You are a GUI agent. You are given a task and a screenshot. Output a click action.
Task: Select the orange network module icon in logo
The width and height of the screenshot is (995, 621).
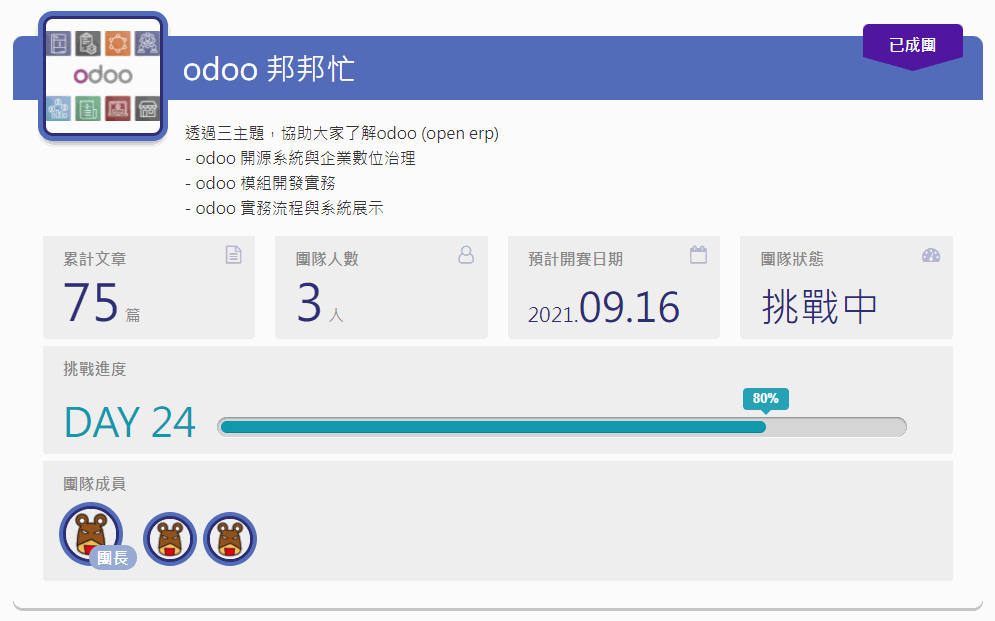point(117,43)
